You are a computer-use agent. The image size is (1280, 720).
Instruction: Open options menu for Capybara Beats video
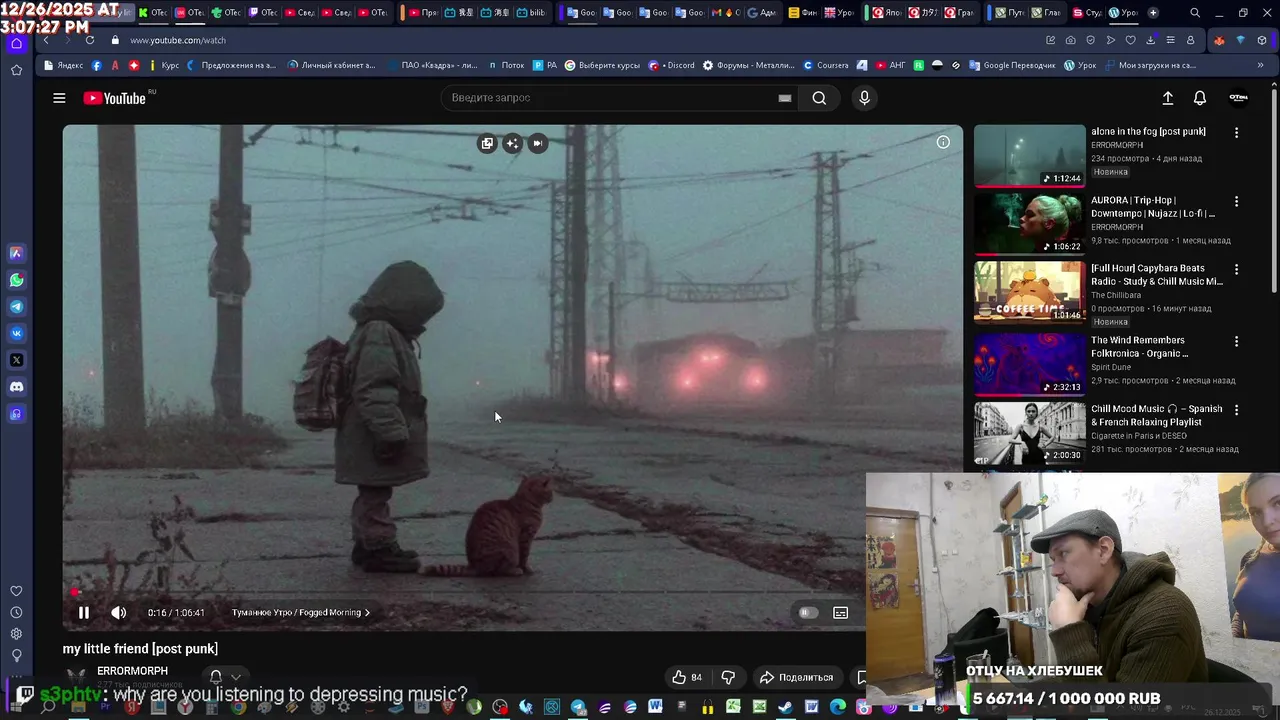(x=1236, y=269)
